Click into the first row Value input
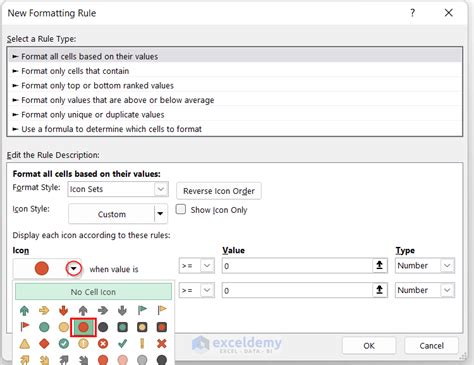 (297, 266)
